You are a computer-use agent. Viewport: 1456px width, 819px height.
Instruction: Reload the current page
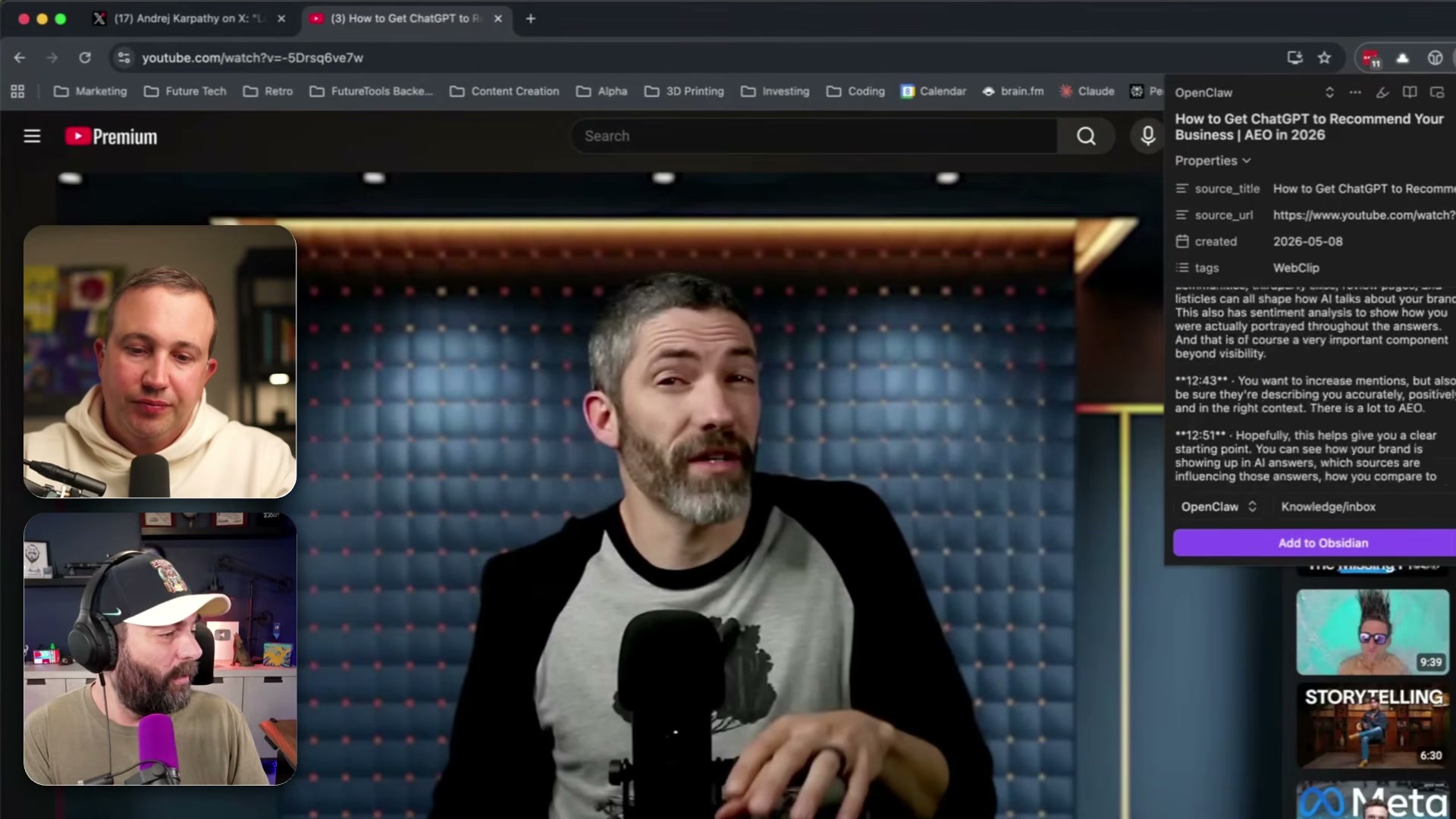click(x=85, y=58)
